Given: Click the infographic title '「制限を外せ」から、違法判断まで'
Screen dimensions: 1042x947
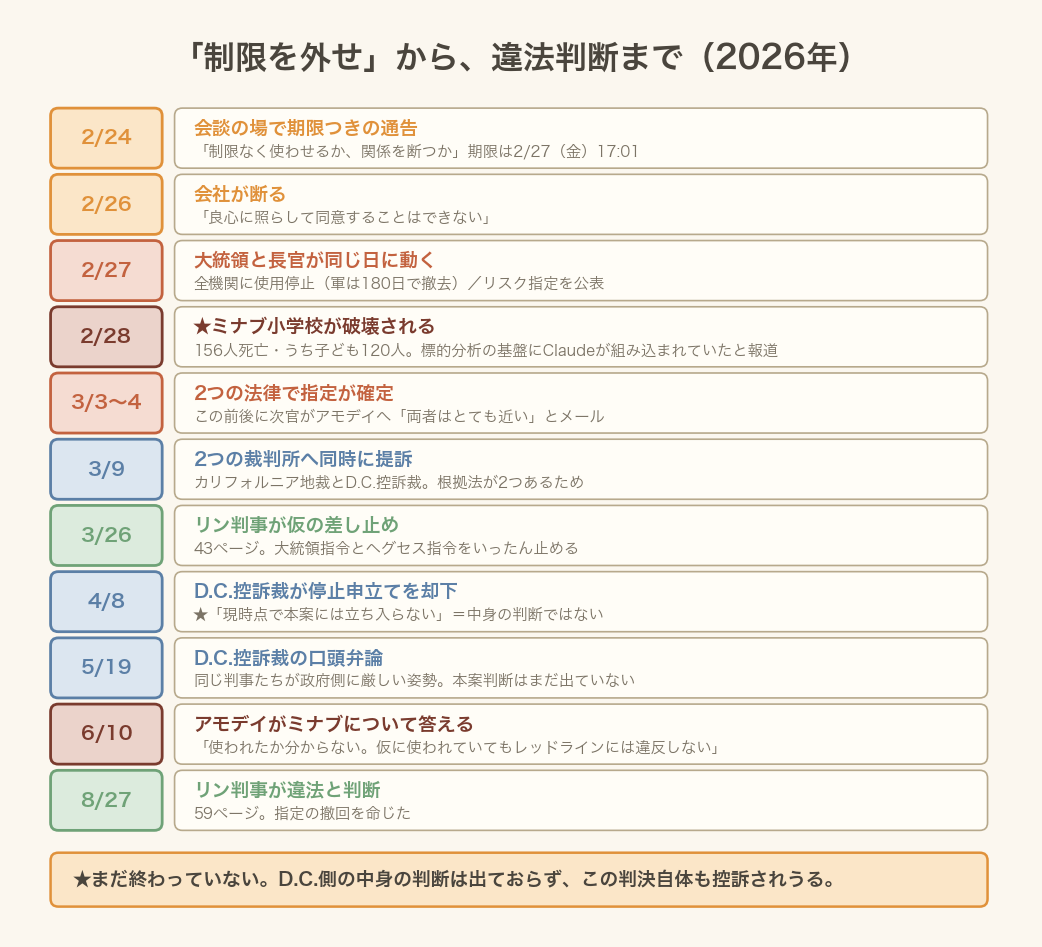Looking at the screenshot, I should pos(436,57).
